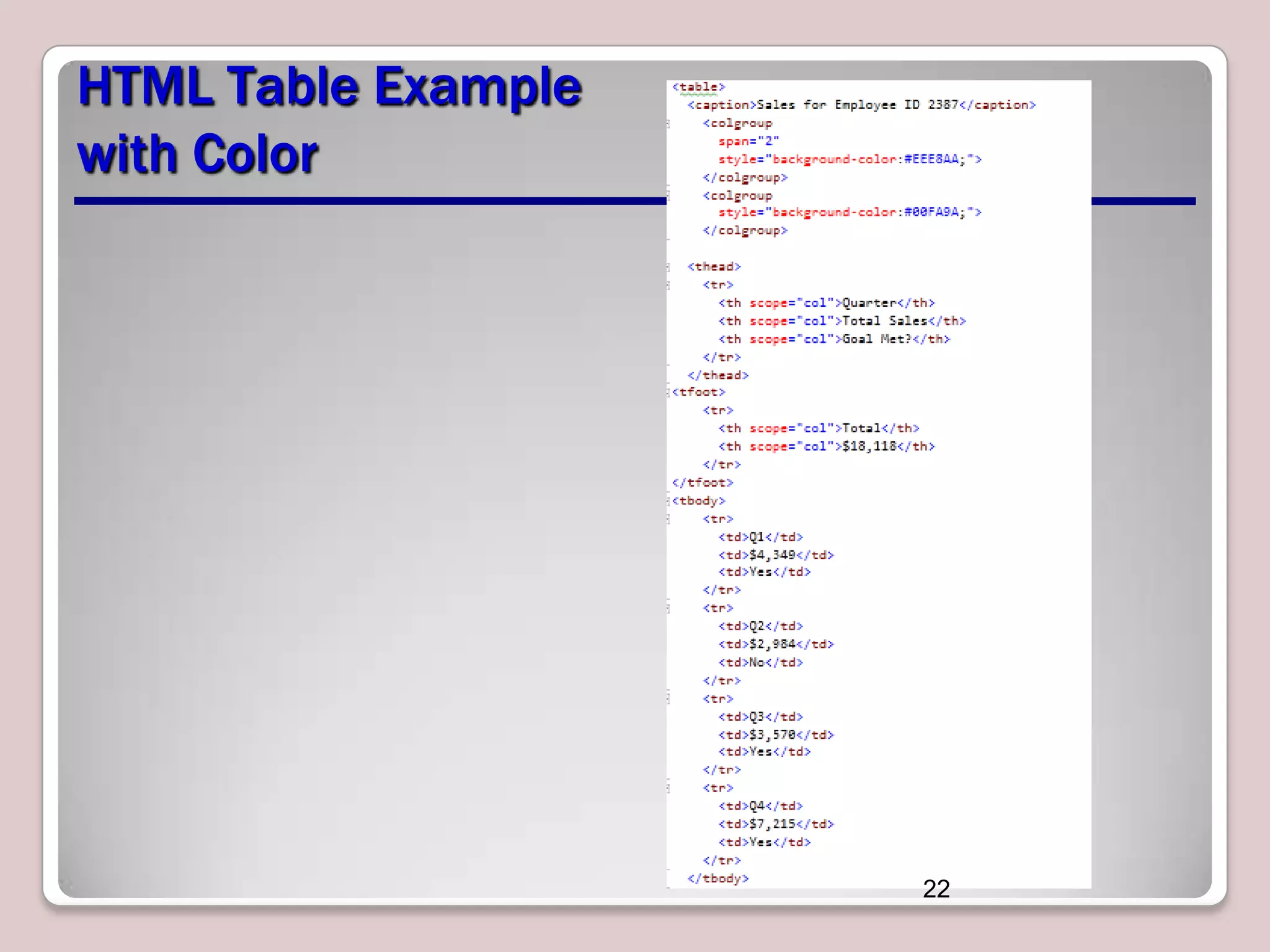
Task: Select the style line with color #EEE8AA
Action: (850, 159)
